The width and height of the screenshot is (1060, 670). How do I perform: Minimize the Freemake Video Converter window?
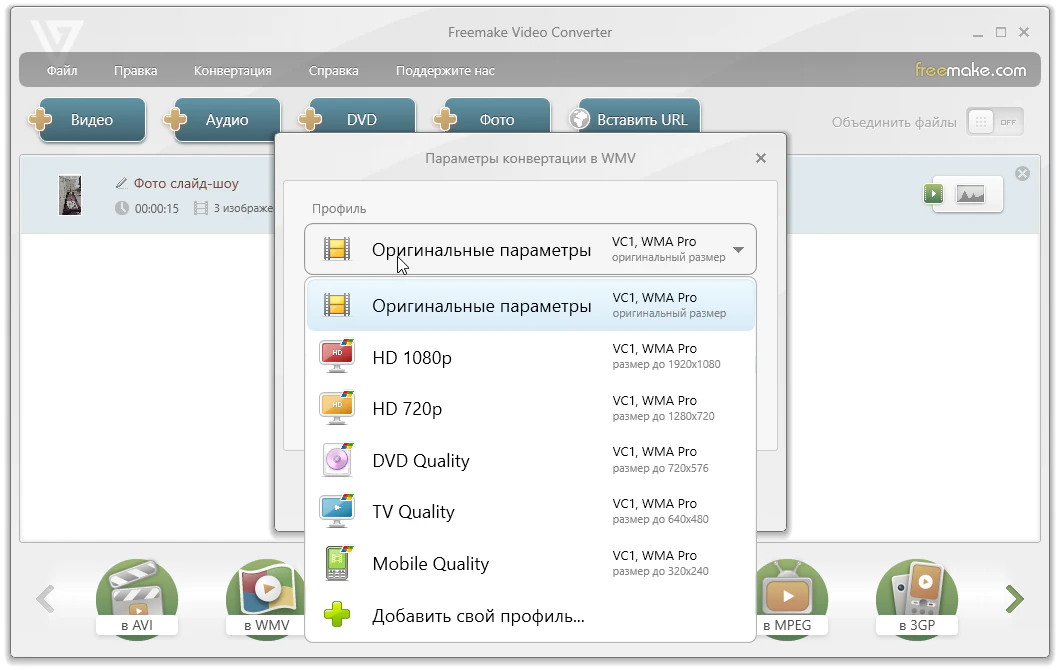(x=978, y=32)
